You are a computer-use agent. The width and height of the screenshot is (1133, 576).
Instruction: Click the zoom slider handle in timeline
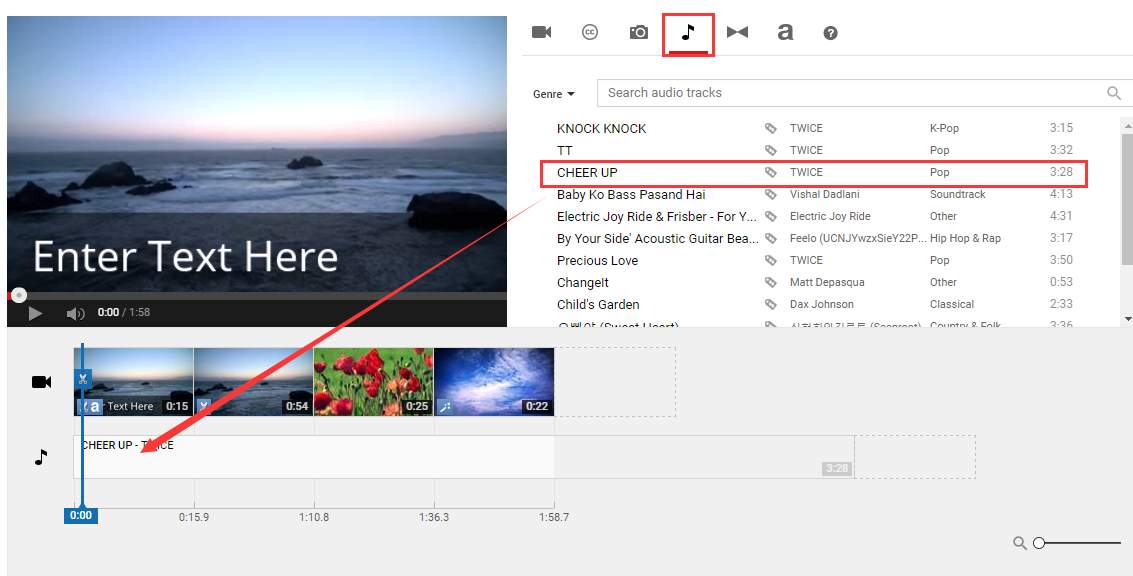(1039, 543)
